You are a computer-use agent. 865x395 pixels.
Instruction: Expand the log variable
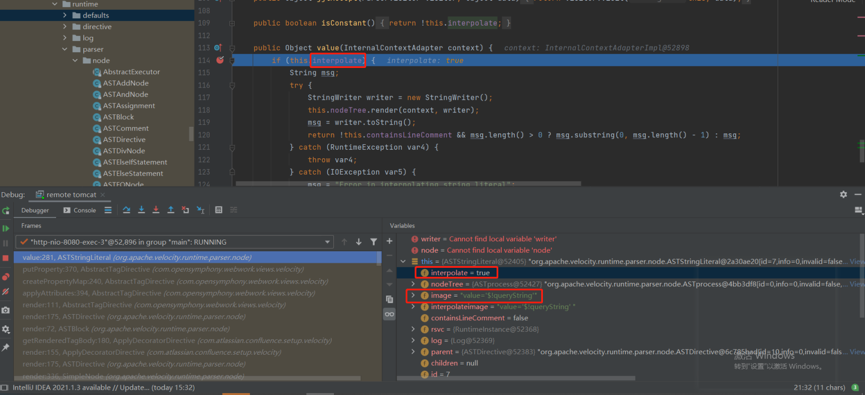point(413,340)
